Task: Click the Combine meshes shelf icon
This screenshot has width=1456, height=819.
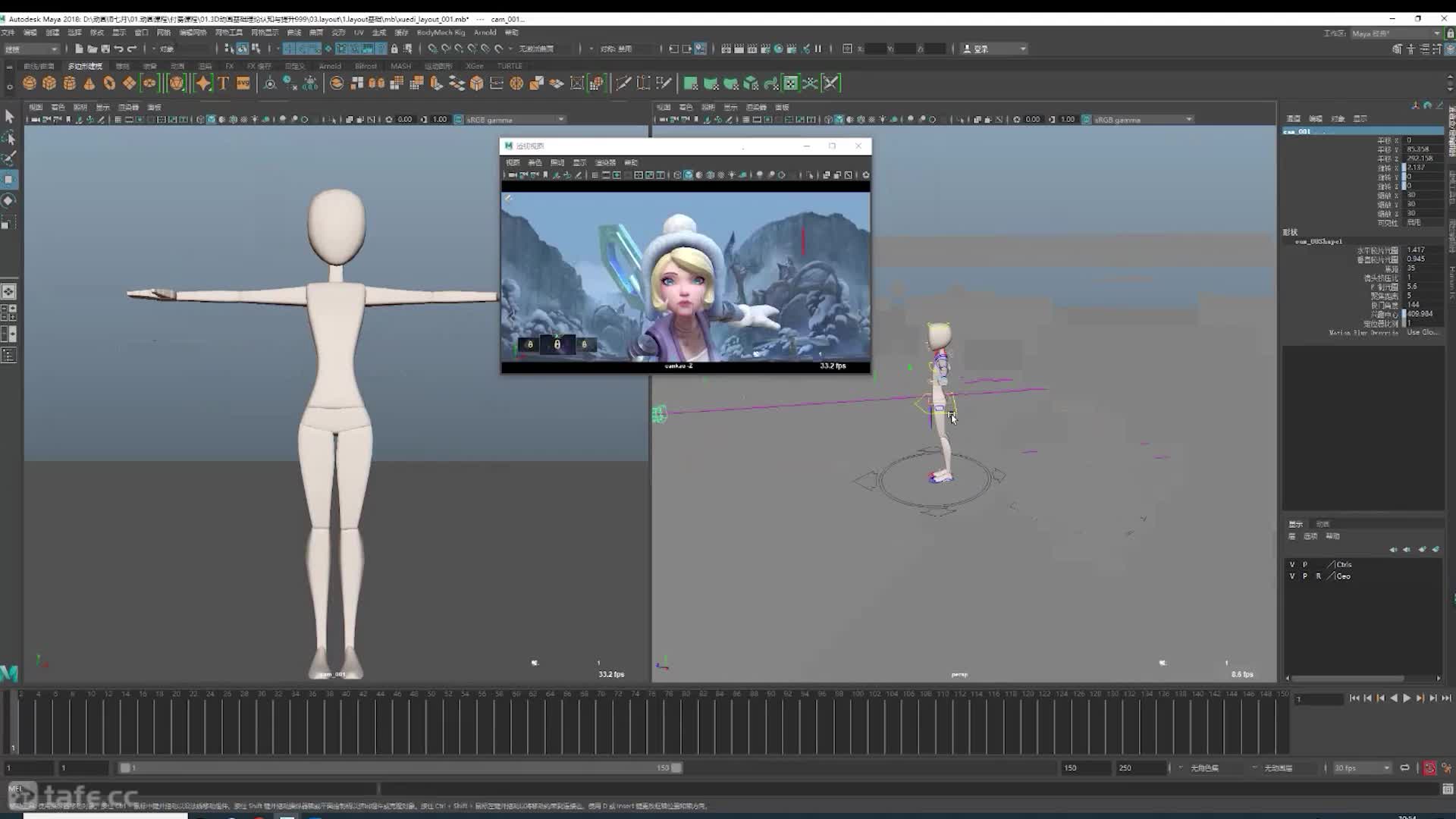Action: [x=337, y=83]
